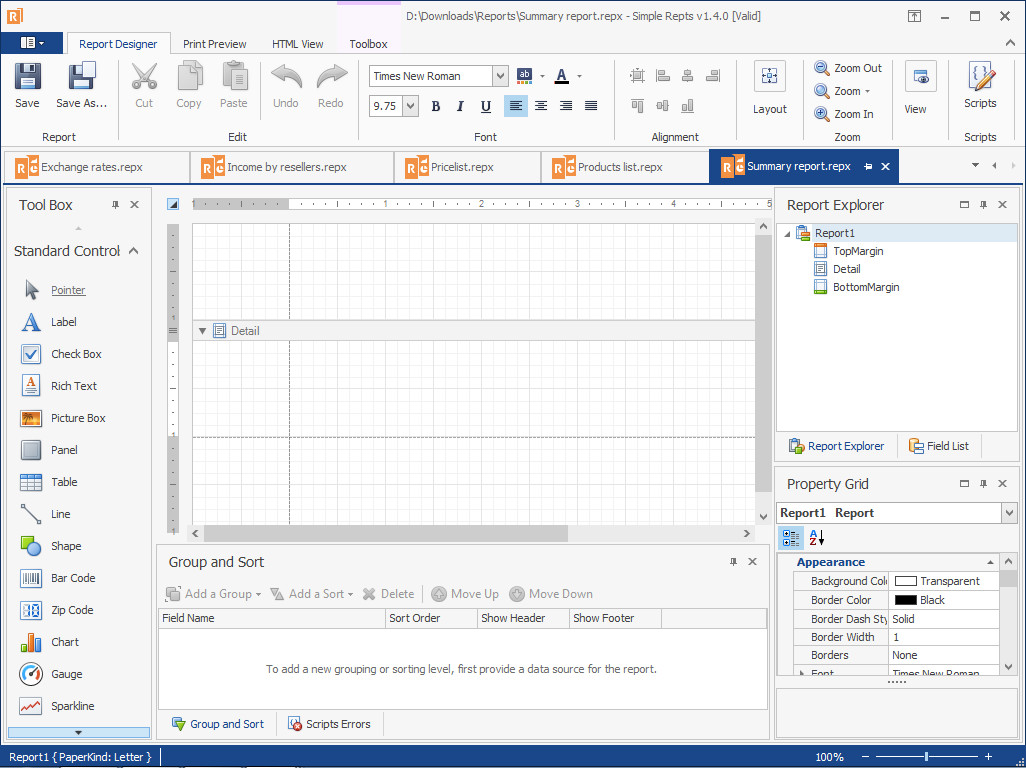The image size is (1026, 768).
Task: Pin the Tool Box panel
Action: coord(115,205)
